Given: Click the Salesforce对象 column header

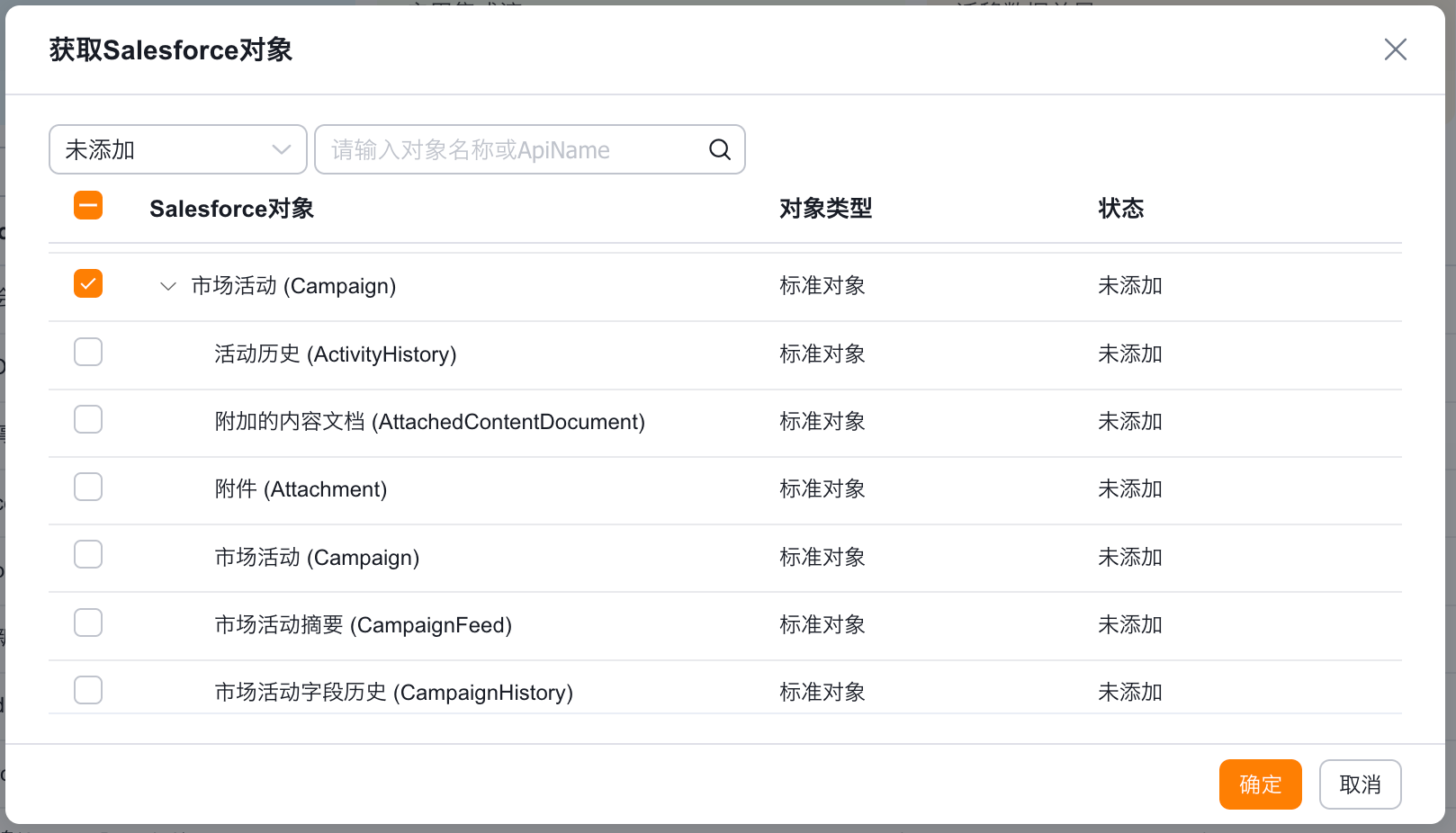Looking at the screenshot, I should [231, 209].
